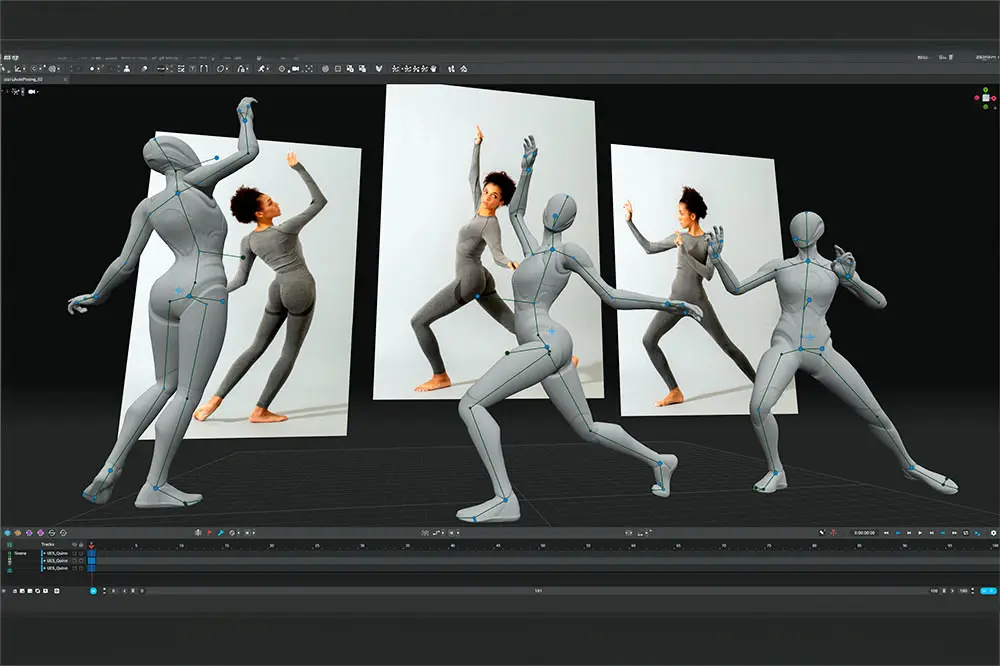
Task: Click the red flag icon above timeline
Action: click(x=209, y=533)
